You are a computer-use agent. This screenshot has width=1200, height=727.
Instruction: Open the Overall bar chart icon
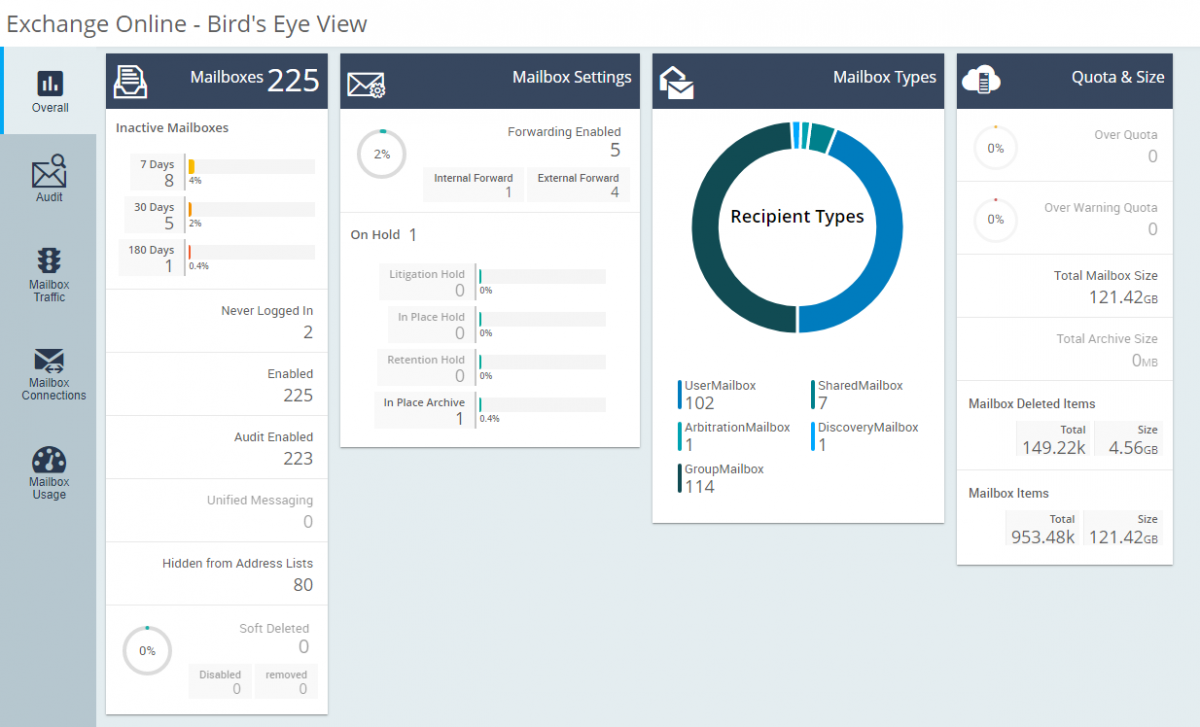pos(50,83)
